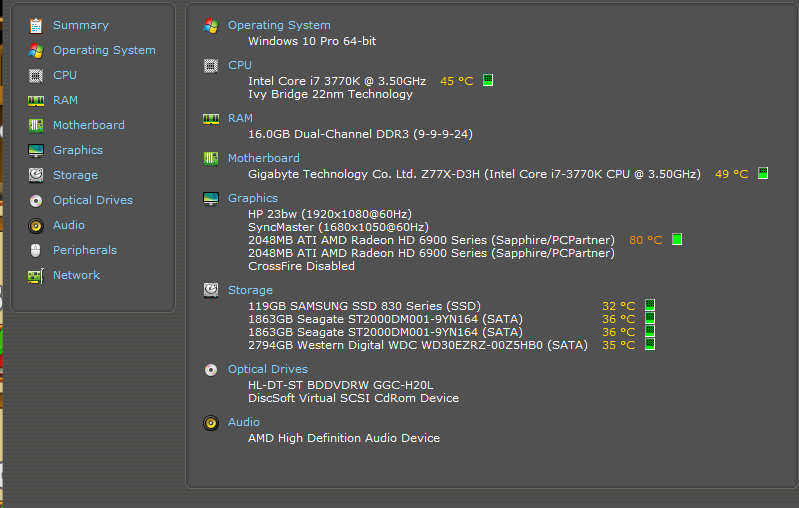The height and width of the screenshot is (508, 799).
Task: Click the Peripherals mouse icon in sidebar
Action: 36,250
